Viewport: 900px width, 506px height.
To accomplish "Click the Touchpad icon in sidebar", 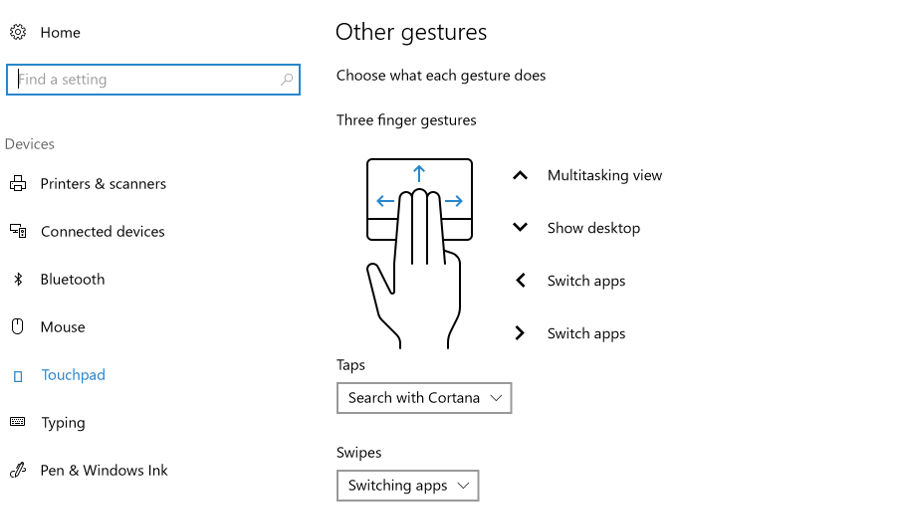I will [x=18, y=376].
